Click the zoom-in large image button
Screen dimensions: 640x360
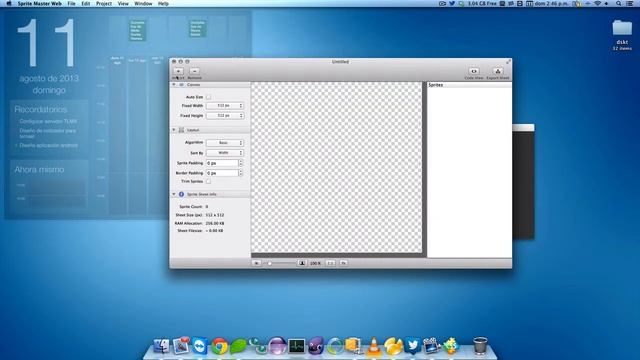[x=302, y=263]
